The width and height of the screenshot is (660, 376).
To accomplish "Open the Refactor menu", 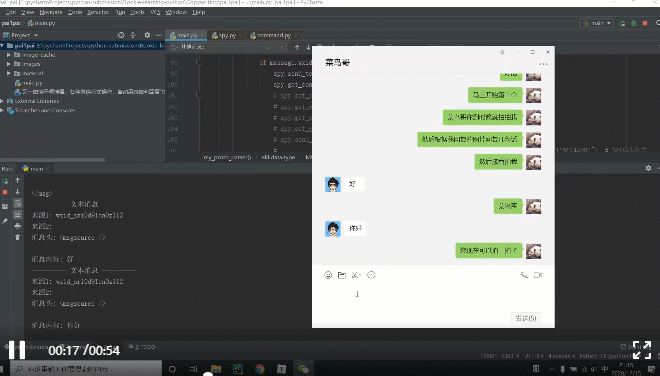I will click(98, 12).
